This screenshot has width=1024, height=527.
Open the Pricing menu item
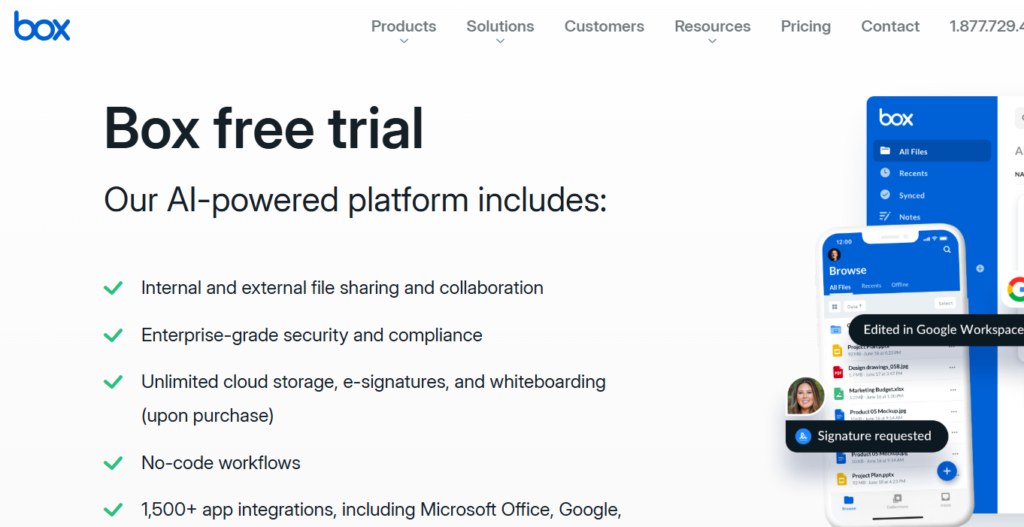[805, 27]
